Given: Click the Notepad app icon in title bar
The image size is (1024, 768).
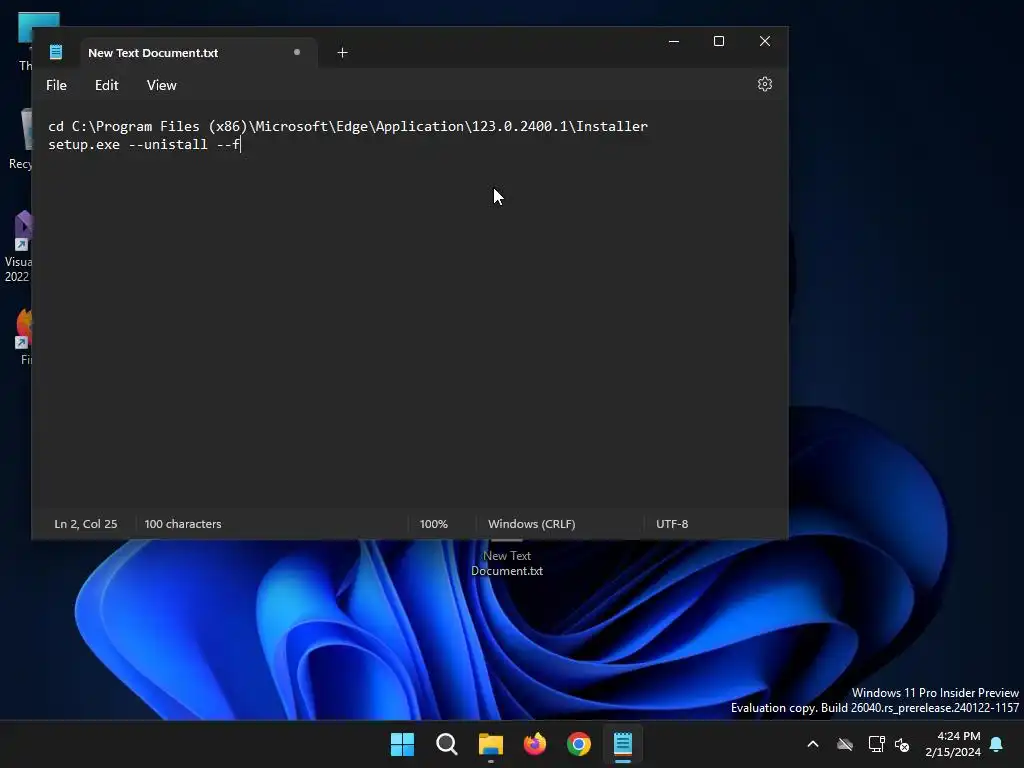Looking at the screenshot, I should (56, 52).
